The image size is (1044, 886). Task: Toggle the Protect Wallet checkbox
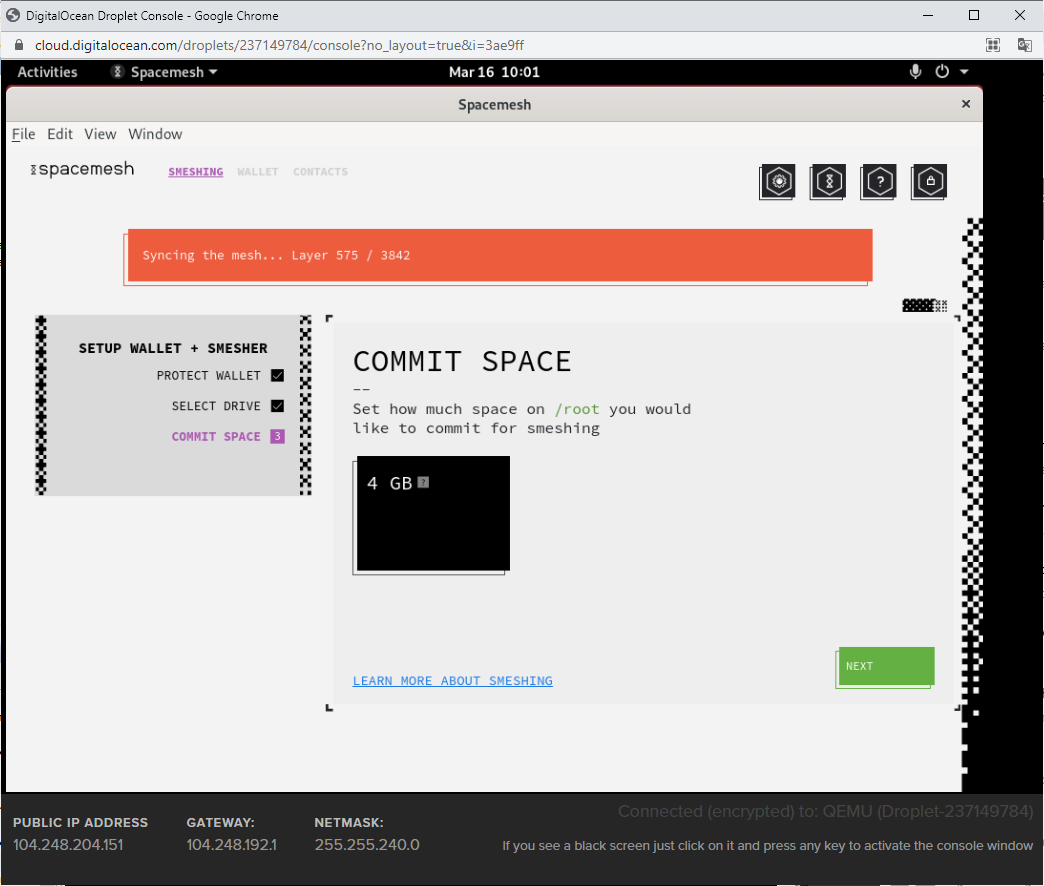(x=278, y=375)
